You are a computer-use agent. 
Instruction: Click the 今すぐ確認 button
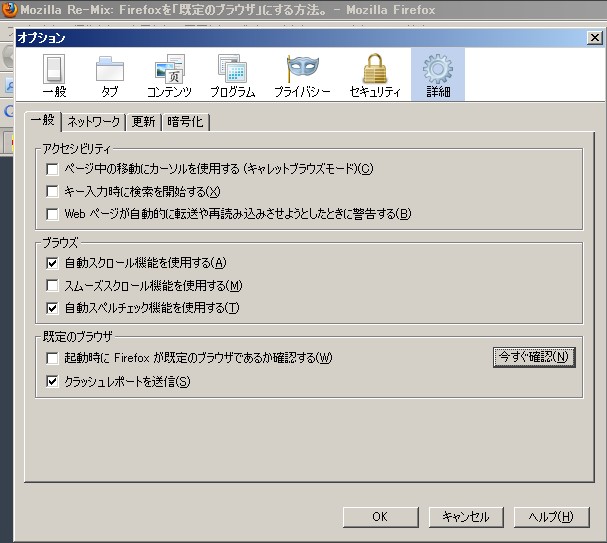(534, 357)
